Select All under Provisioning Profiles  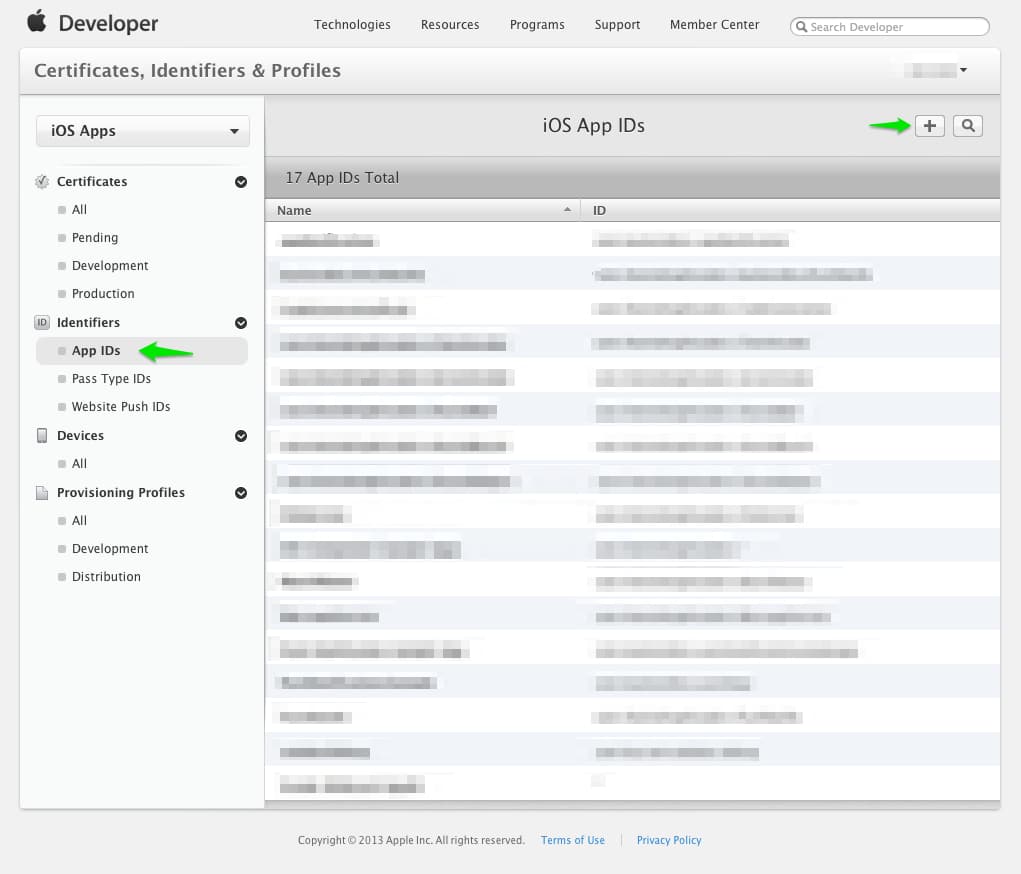(x=79, y=521)
